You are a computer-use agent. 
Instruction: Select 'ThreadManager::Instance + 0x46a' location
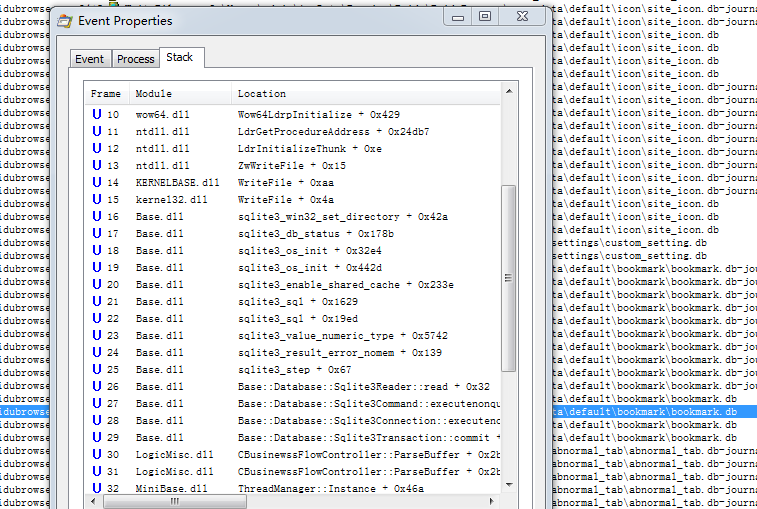click(x=331, y=488)
